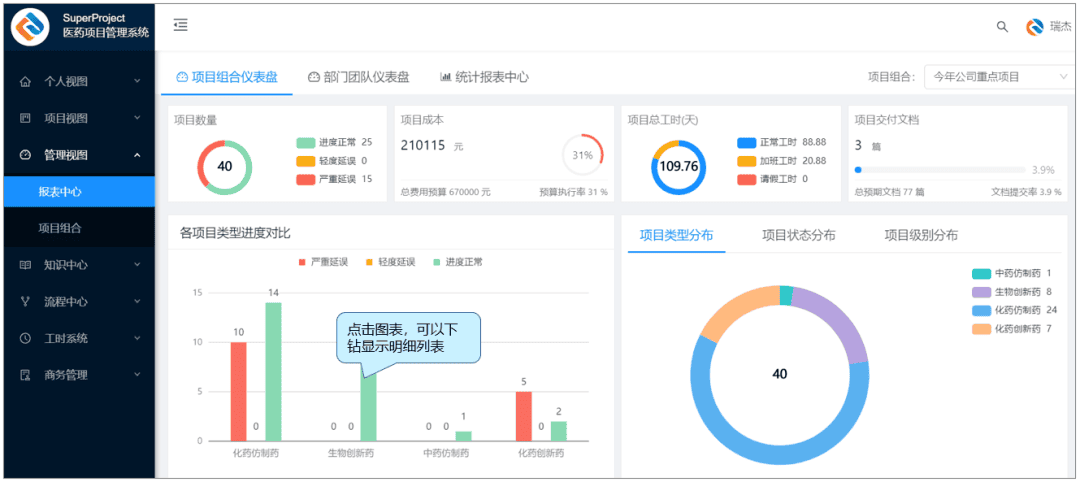
Task: Click 总预期文档 77 篇 text
Action: (x=889, y=192)
